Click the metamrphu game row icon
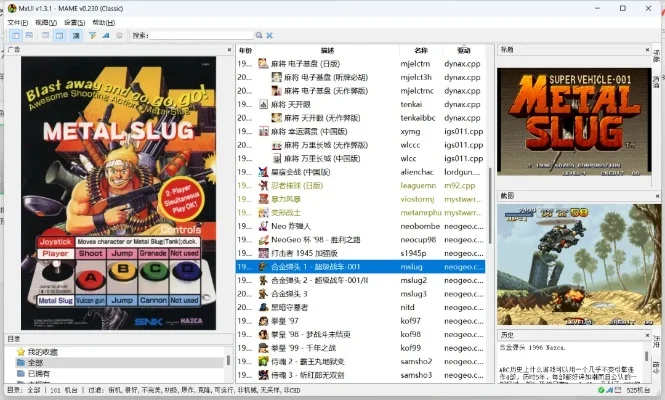Viewport: 665px width, 400px height. coord(263,213)
